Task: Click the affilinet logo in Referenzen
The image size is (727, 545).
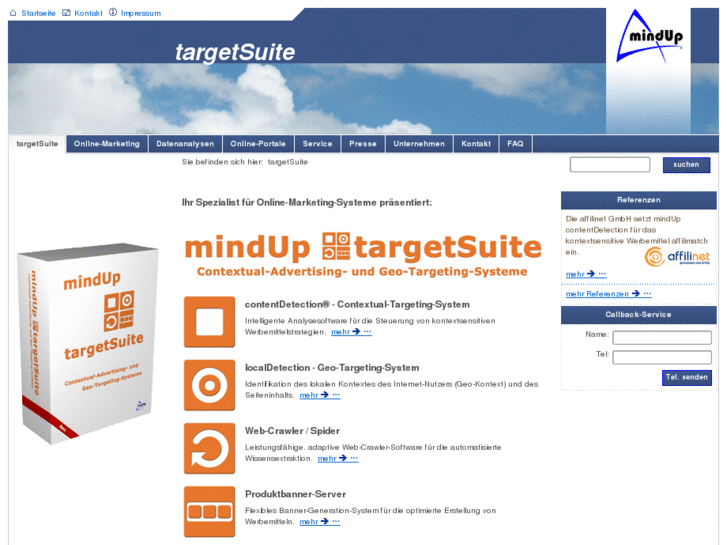Action: click(677, 256)
